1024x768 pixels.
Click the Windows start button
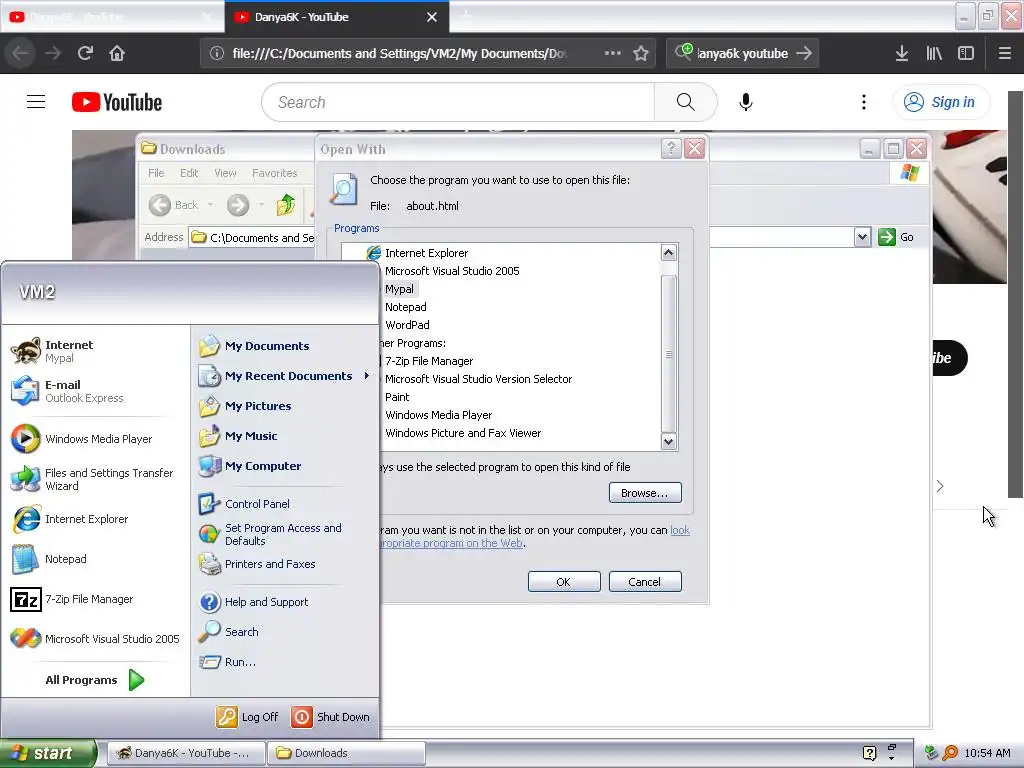click(x=48, y=753)
